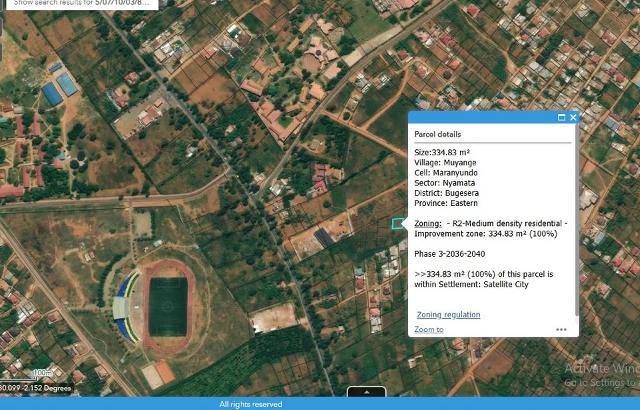640x410 pixels.
Task: Click the coordinates readout showing '-2.152 Degrees'
Action: point(36,388)
